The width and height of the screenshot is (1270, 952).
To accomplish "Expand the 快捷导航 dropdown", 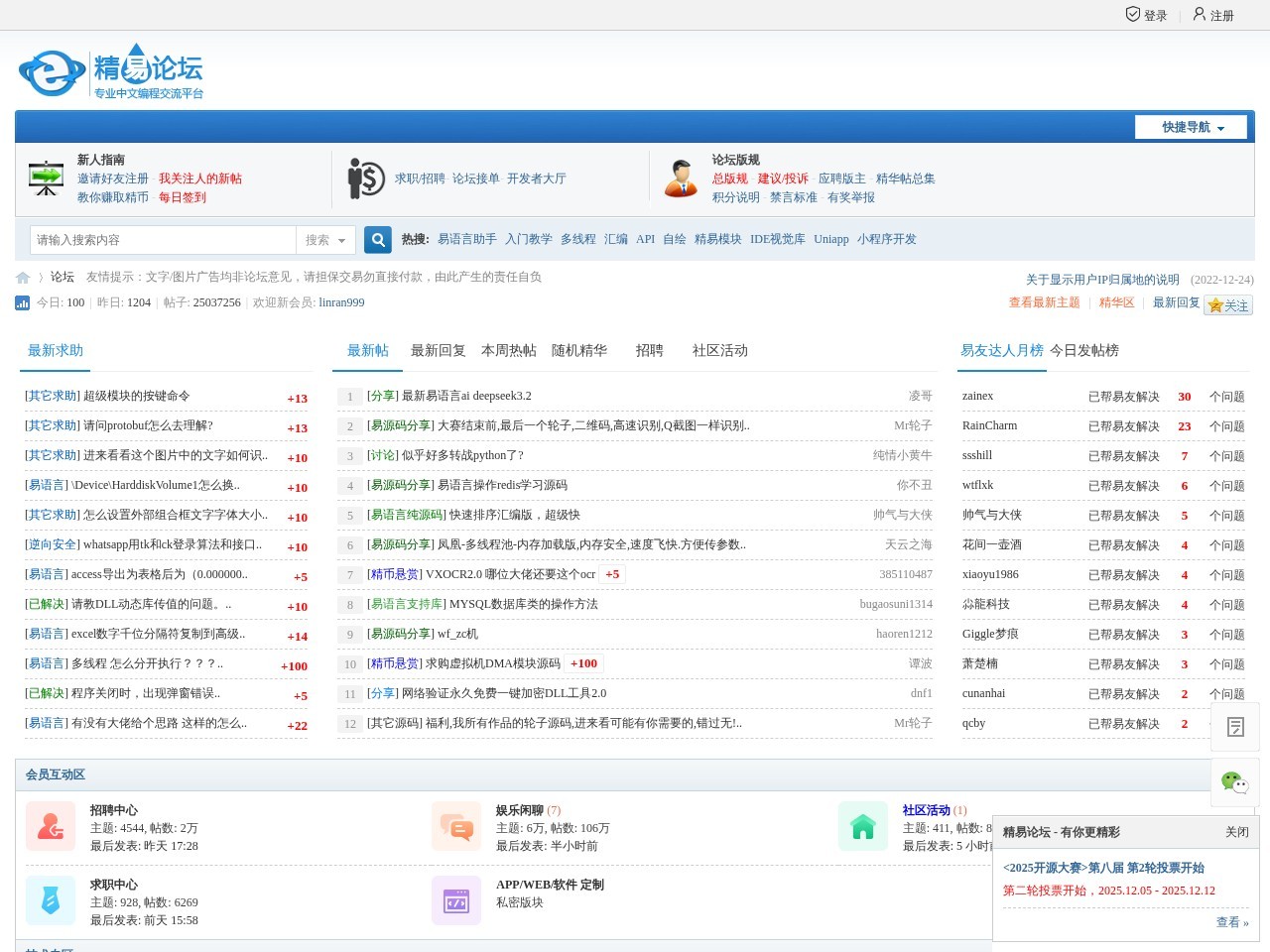I will (x=1194, y=127).
